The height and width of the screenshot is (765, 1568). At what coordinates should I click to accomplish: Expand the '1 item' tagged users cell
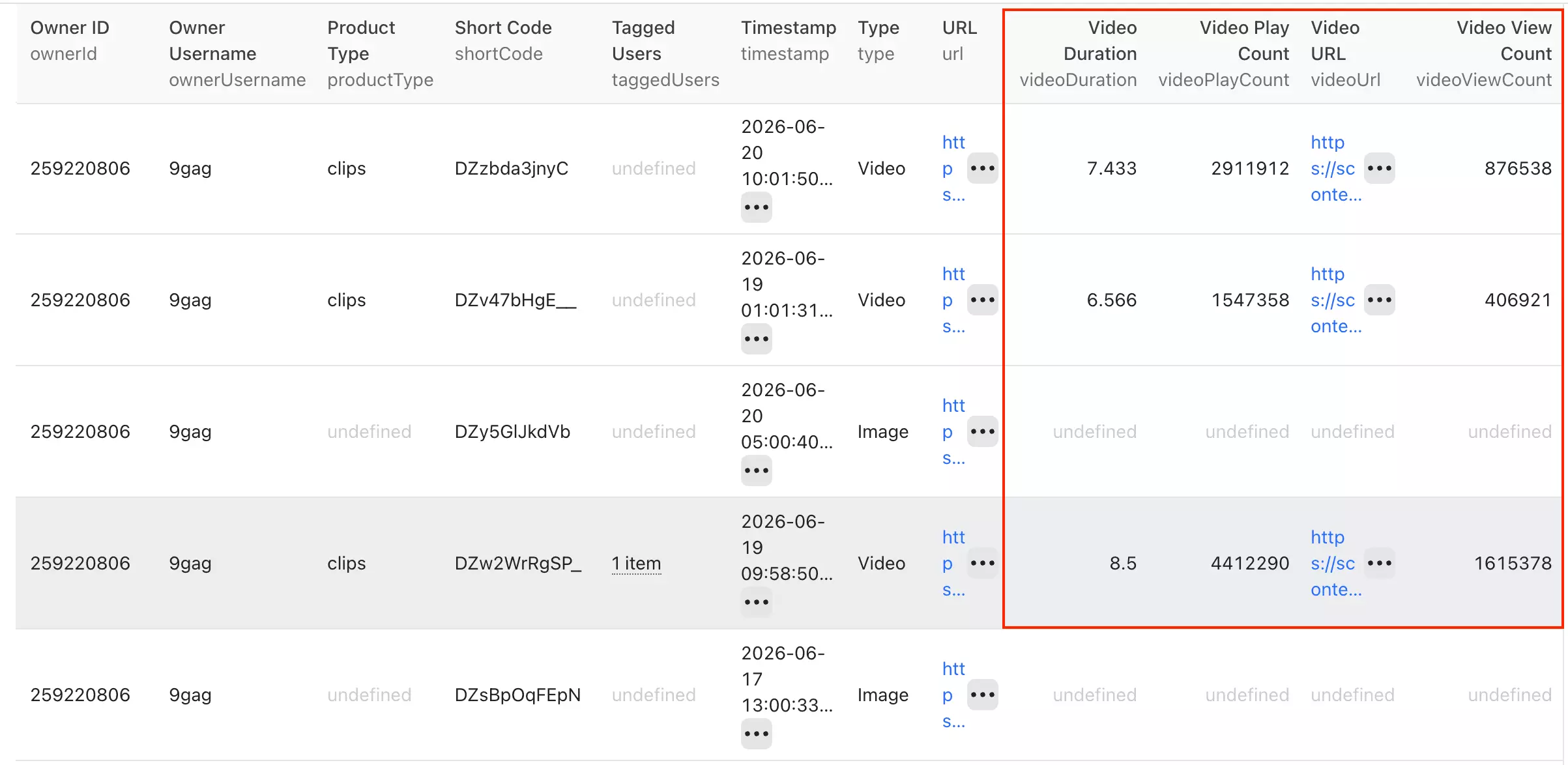pyautogui.click(x=636, y=563)
